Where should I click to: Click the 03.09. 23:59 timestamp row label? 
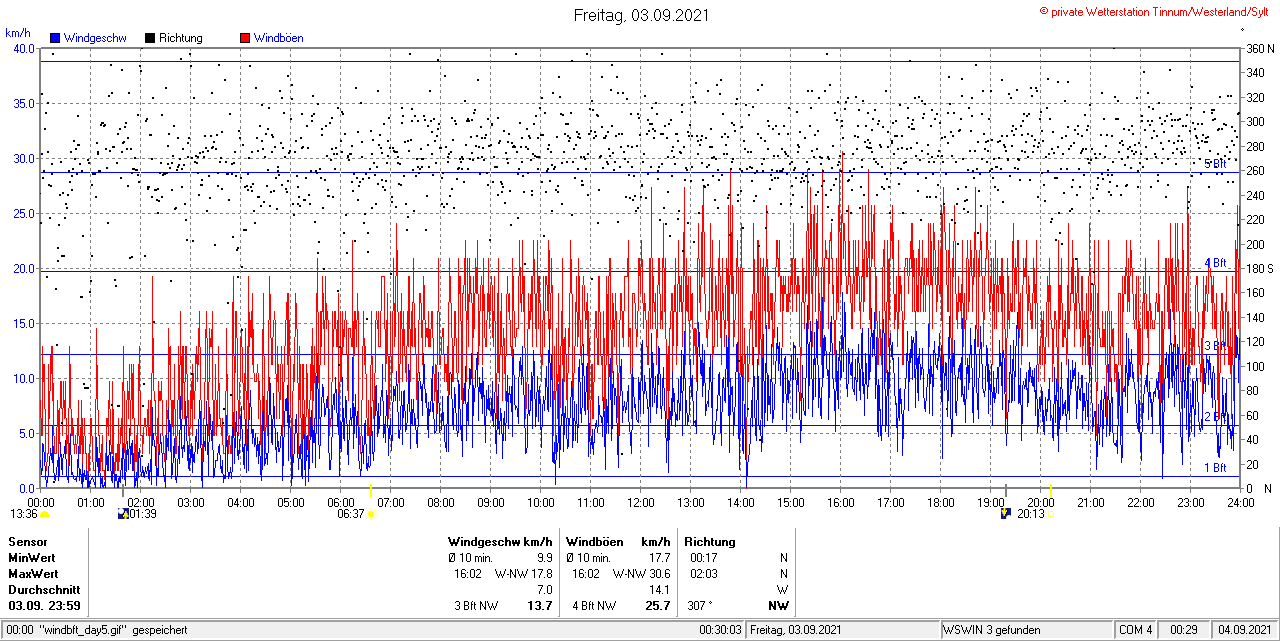(45, 606)
